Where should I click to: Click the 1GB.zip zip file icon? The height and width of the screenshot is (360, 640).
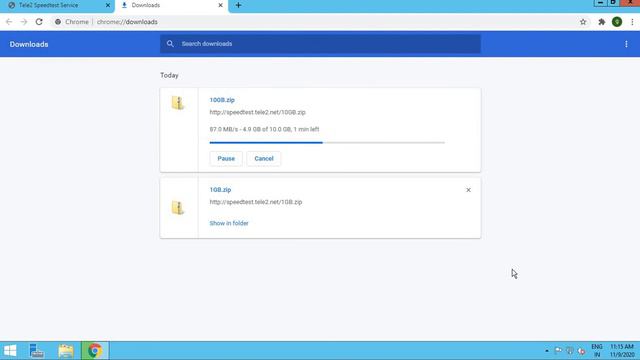(178, 208)
